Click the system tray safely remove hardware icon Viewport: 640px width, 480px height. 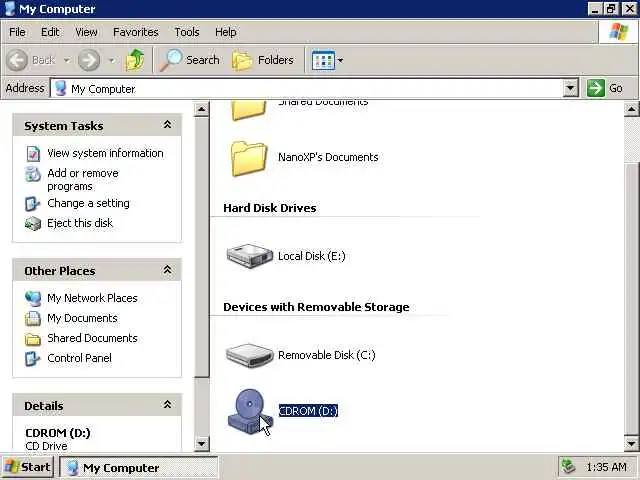coord(568,467)
